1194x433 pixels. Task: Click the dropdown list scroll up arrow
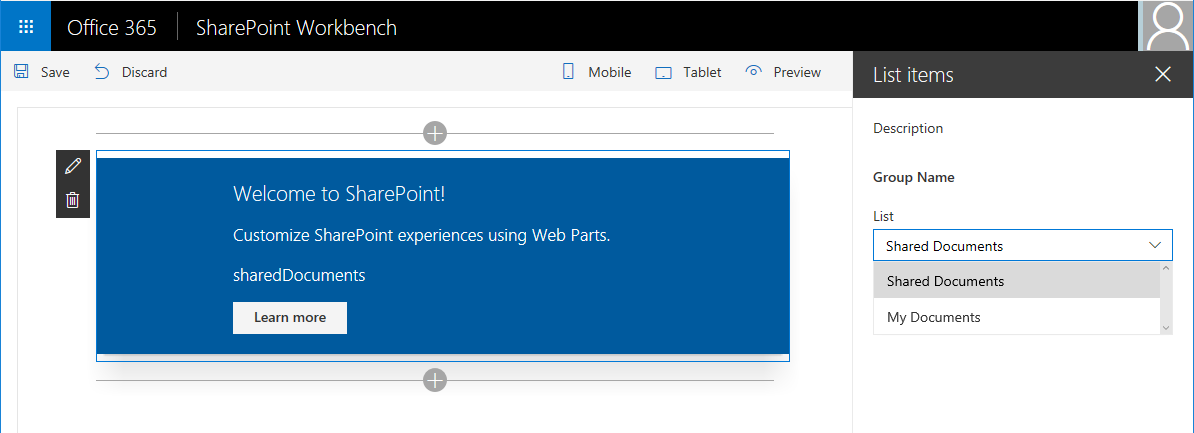pos(1166,269)
